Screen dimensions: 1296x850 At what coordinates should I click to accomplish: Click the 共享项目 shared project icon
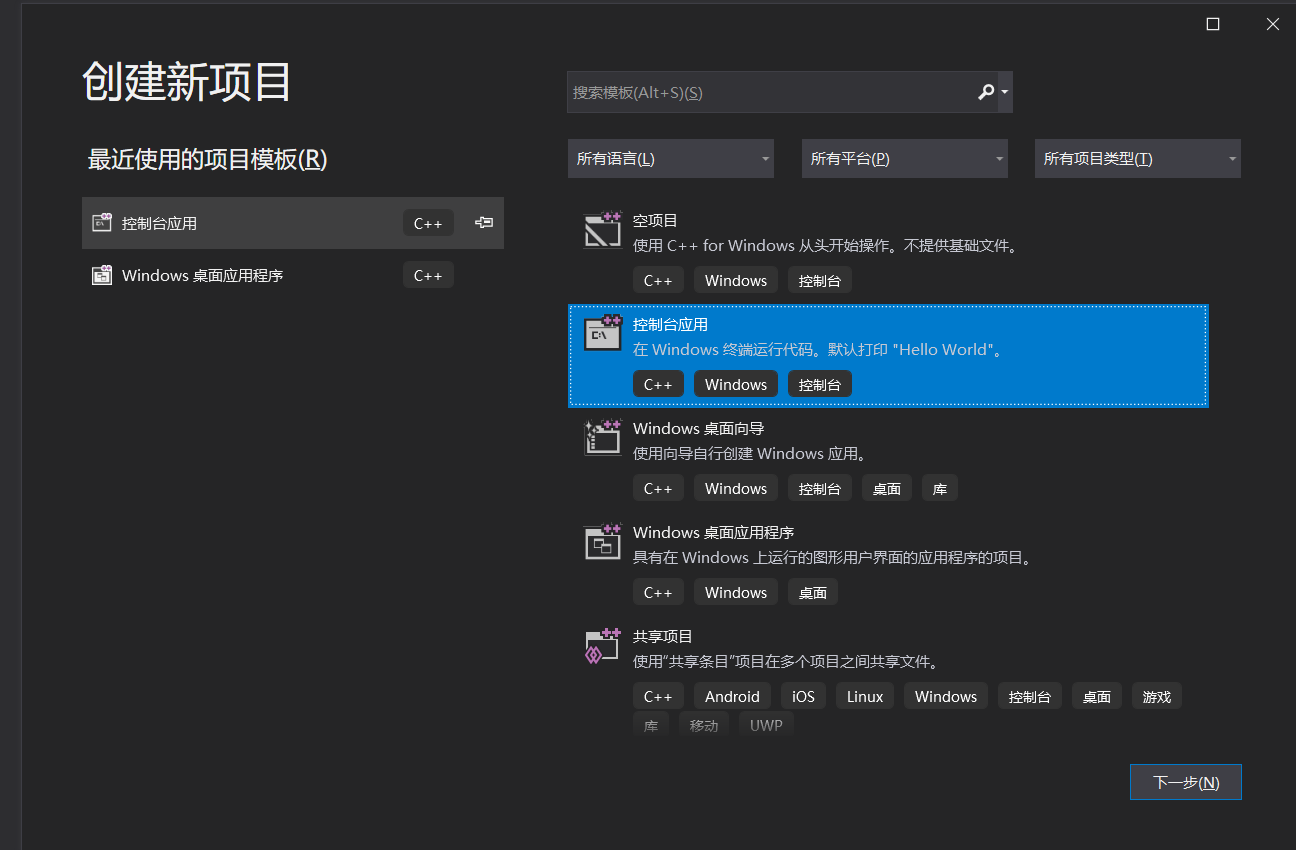(603, 645)
